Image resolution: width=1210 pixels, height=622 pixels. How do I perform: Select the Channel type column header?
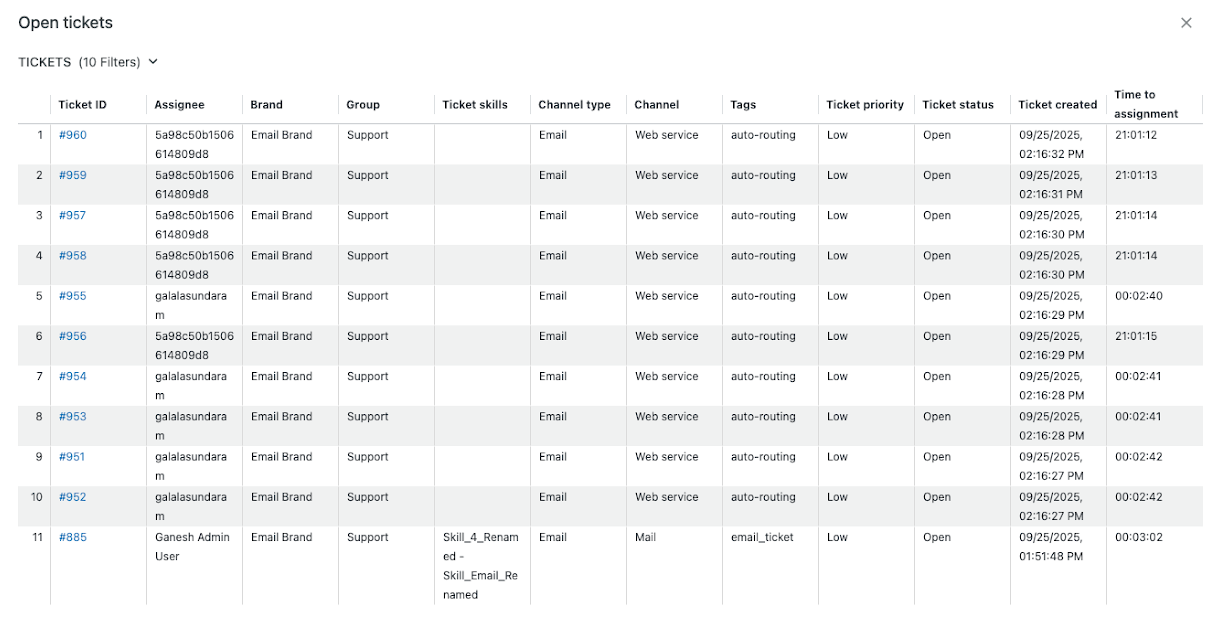pos(574,105)
